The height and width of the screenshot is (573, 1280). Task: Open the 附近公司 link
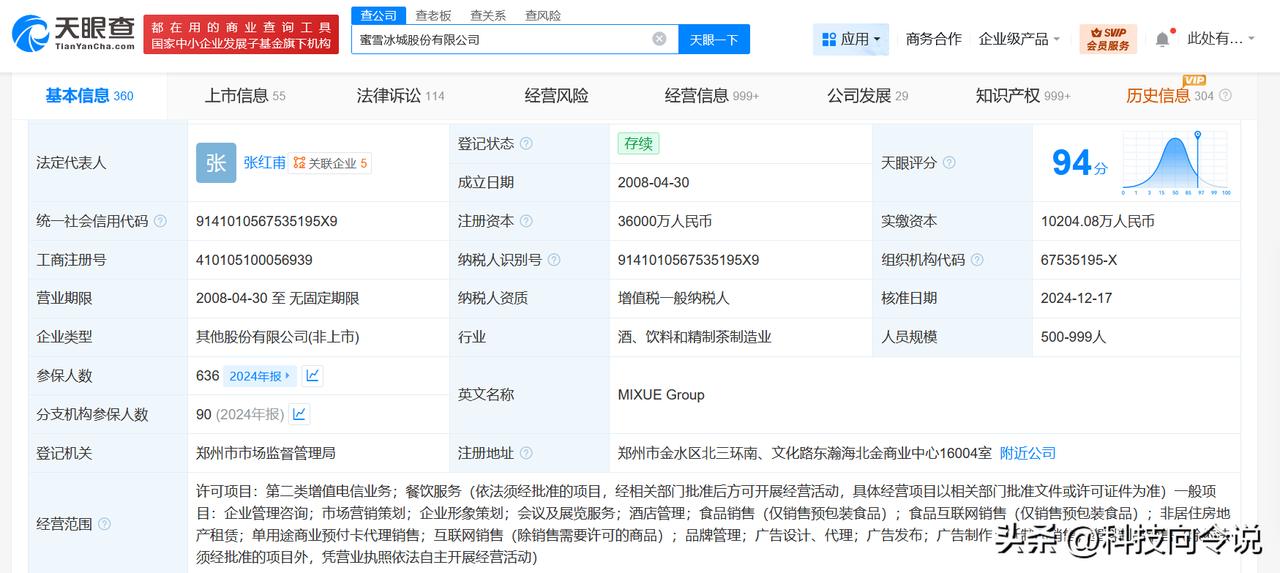click(1028, 453)
